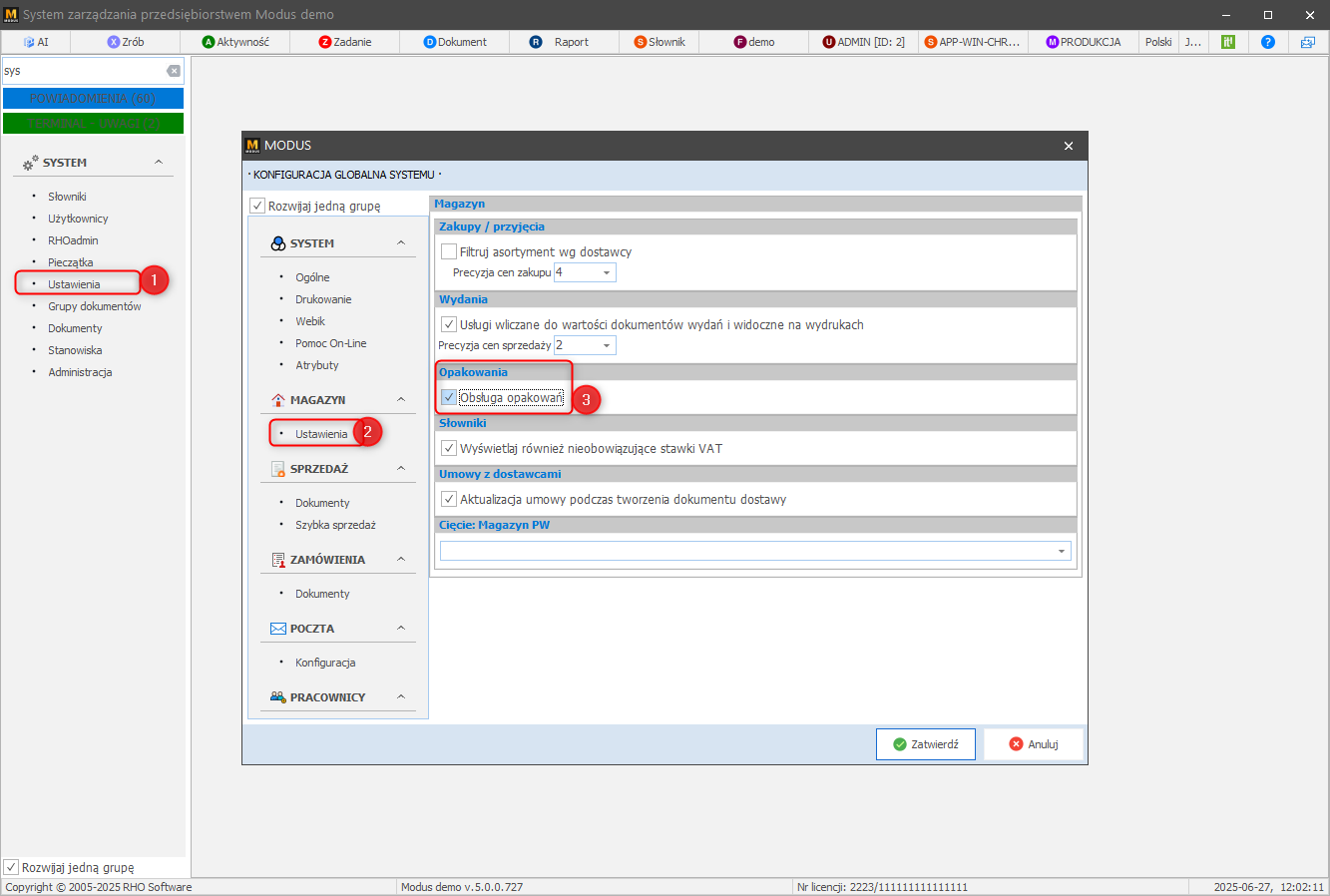Click the POWIADOMIENIA (60) blue bar

point(93,99)
